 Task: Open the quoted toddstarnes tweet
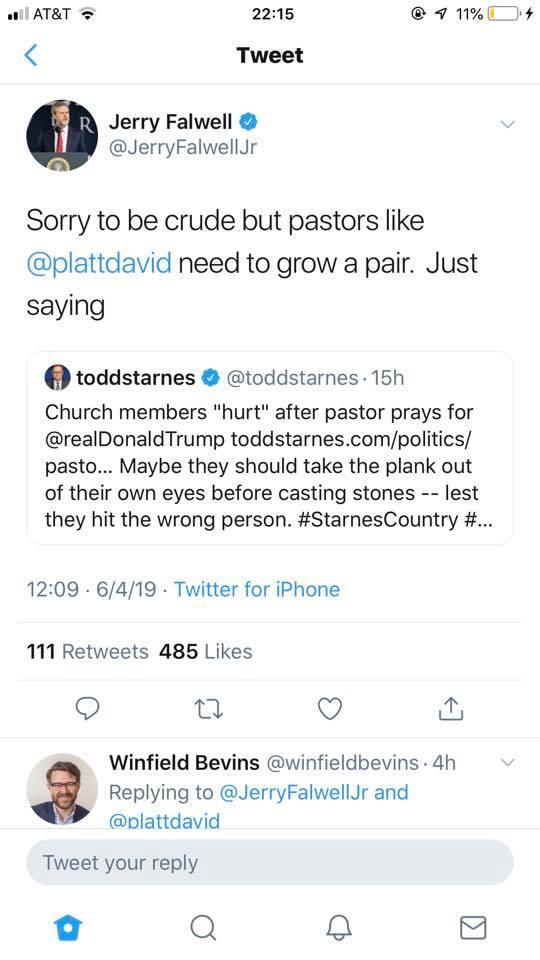click(x=269, y=448)
